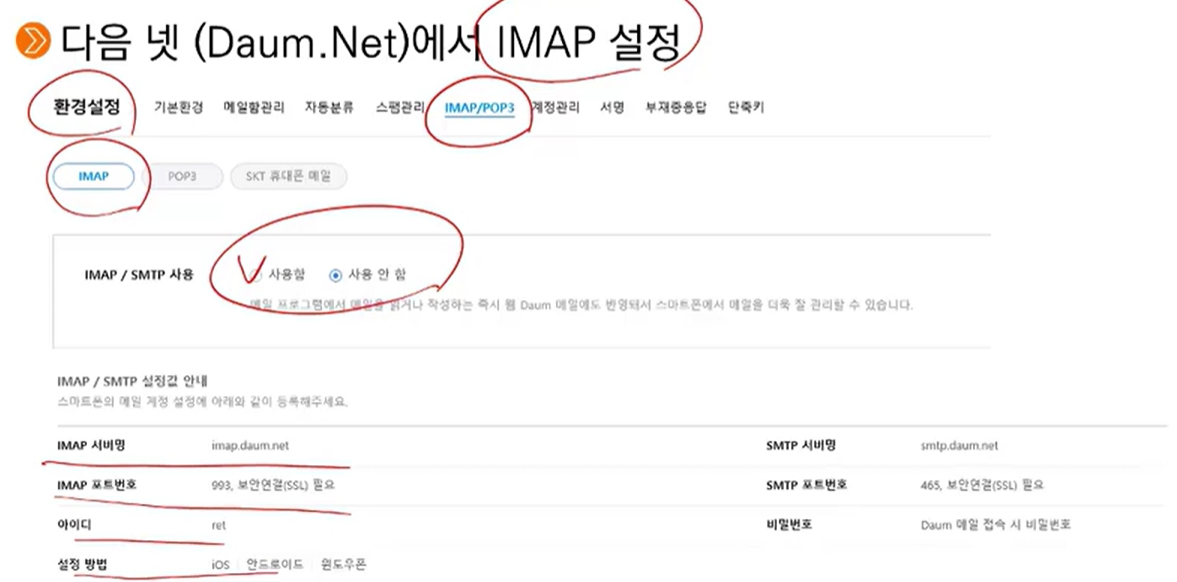Switch to the 메일함관리 tab

(x=254, y=107)
